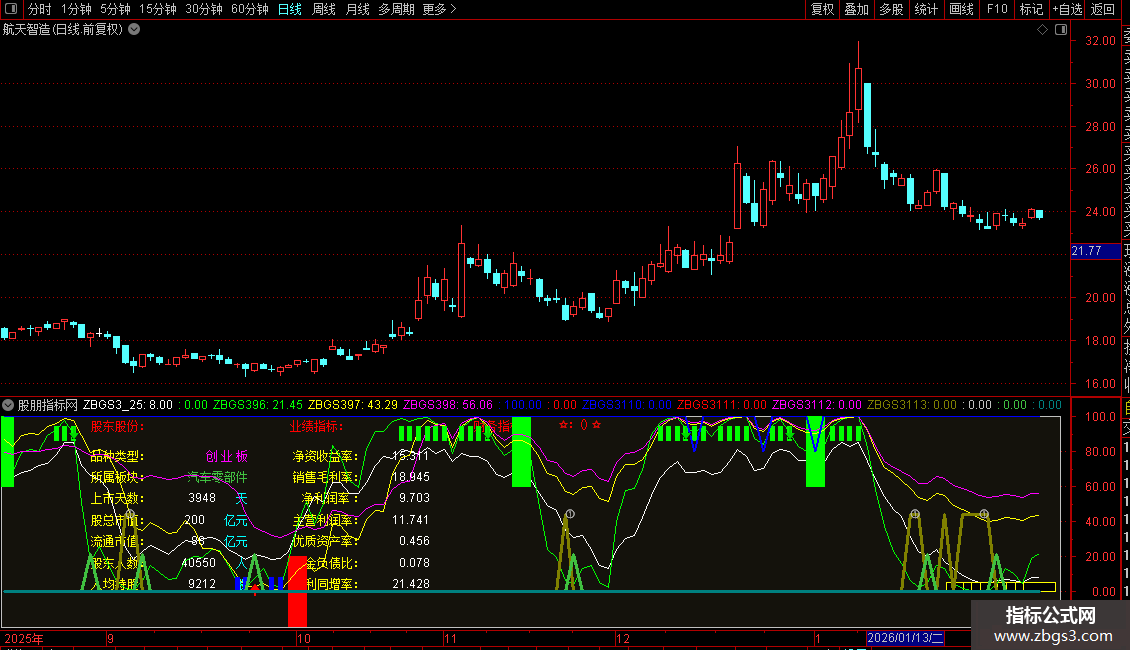
Task: Switch to 分时 intraday view
Action: coord(40,9)
